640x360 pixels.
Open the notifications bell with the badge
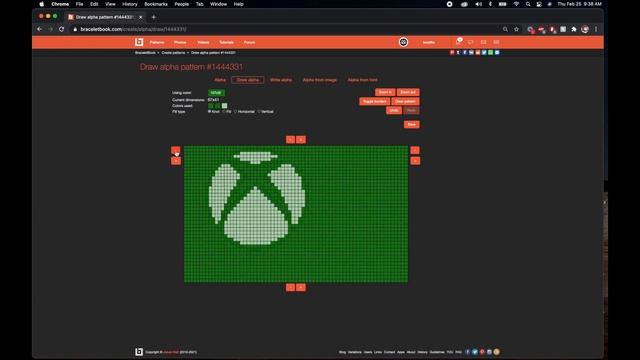click(458, 42)
